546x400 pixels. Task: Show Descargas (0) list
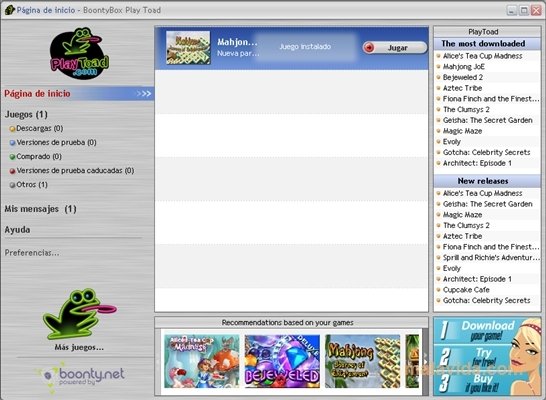[39, 128]
